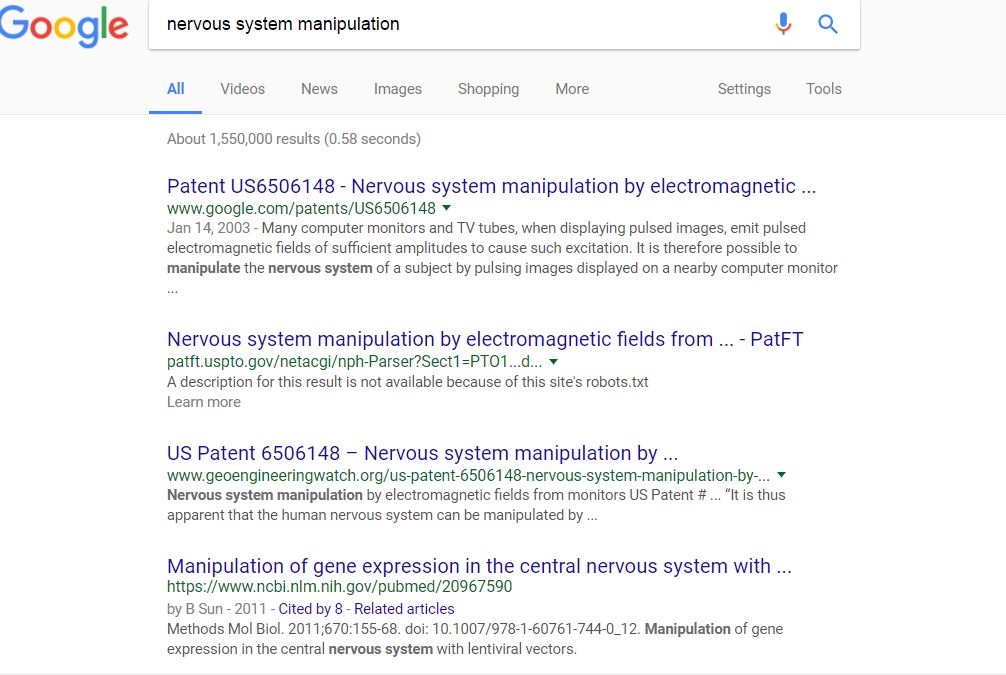
Task: Switch to the Videos tab
Action: point(243,89)
